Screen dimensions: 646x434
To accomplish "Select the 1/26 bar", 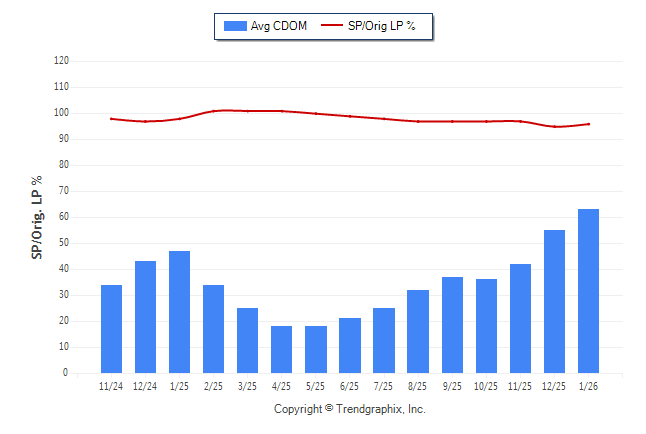I will click(x=588, y=291).
